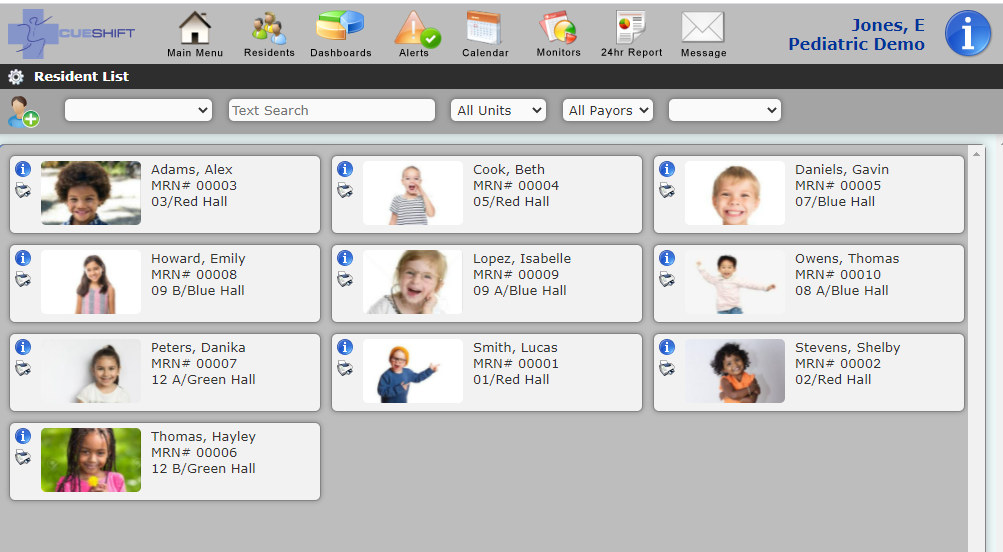Open Stevens, Shelby photo thumbnail
This screenshot has width=1003, height=552.
(x=734, y=370)
